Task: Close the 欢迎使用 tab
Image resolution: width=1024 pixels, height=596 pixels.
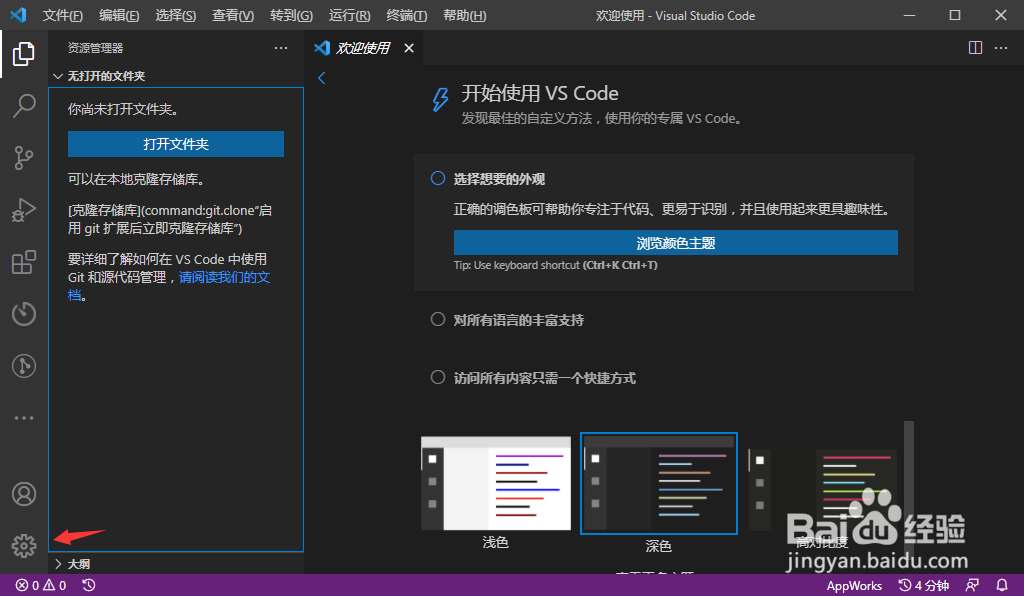Action: tap(409, 48)
